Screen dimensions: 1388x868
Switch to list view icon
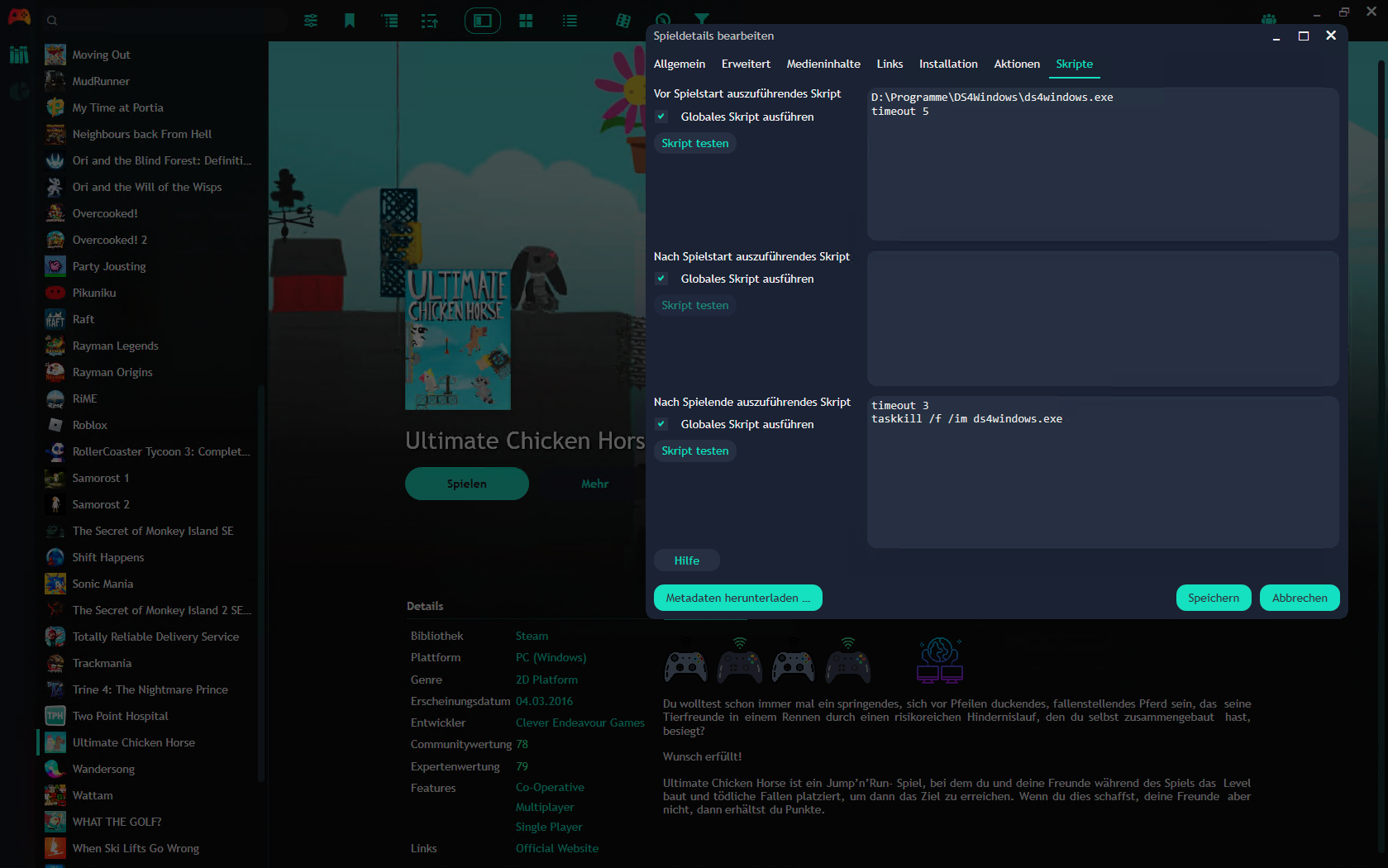pyautogui.click(x=570, y=21)
